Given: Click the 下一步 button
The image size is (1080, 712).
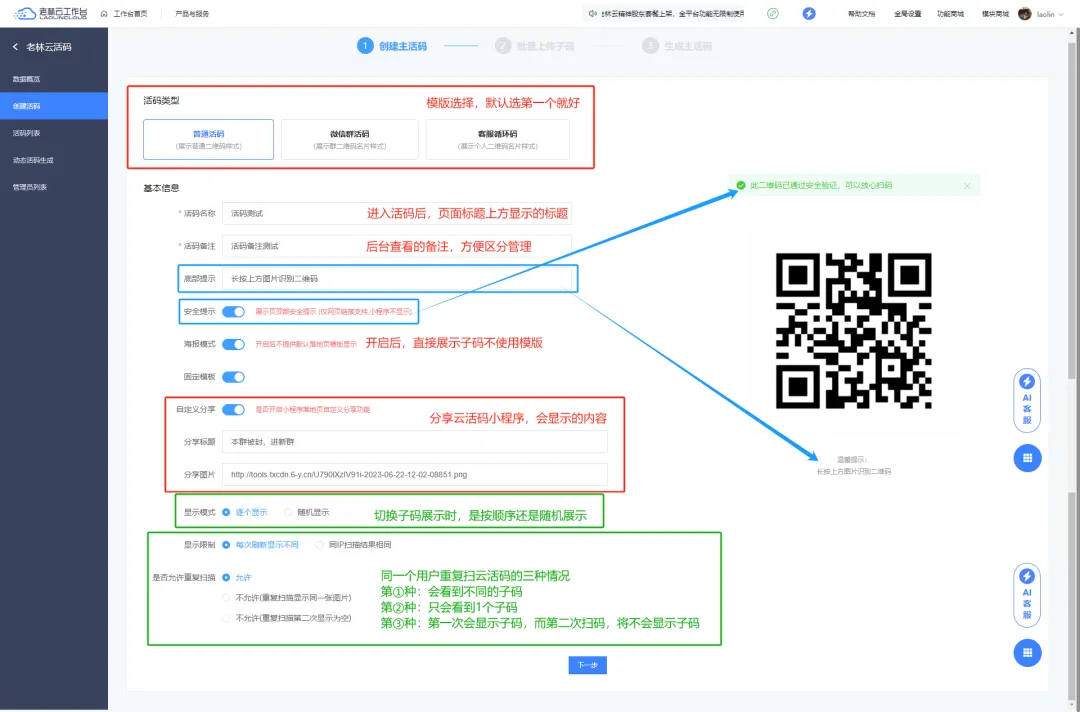Looking at the screenshot, I should [x=588, y=665].
